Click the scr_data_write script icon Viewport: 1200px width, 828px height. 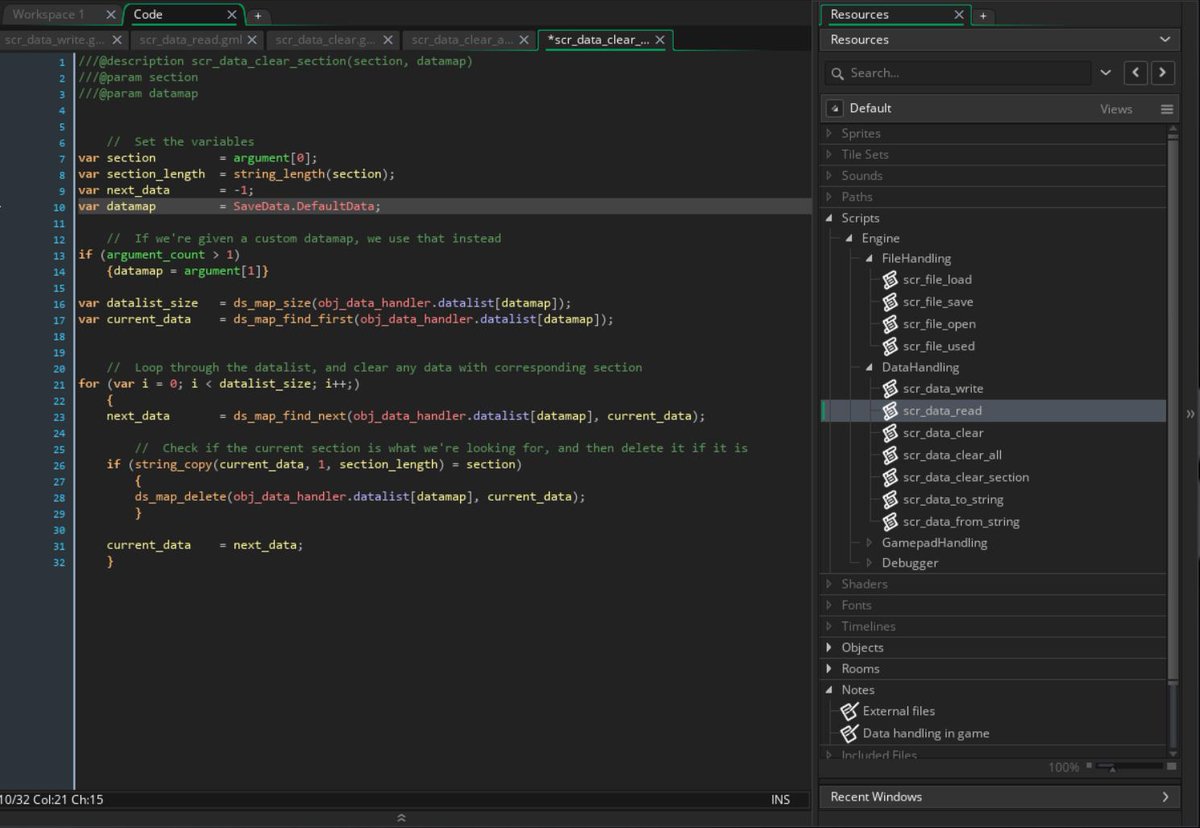(890, 389)
